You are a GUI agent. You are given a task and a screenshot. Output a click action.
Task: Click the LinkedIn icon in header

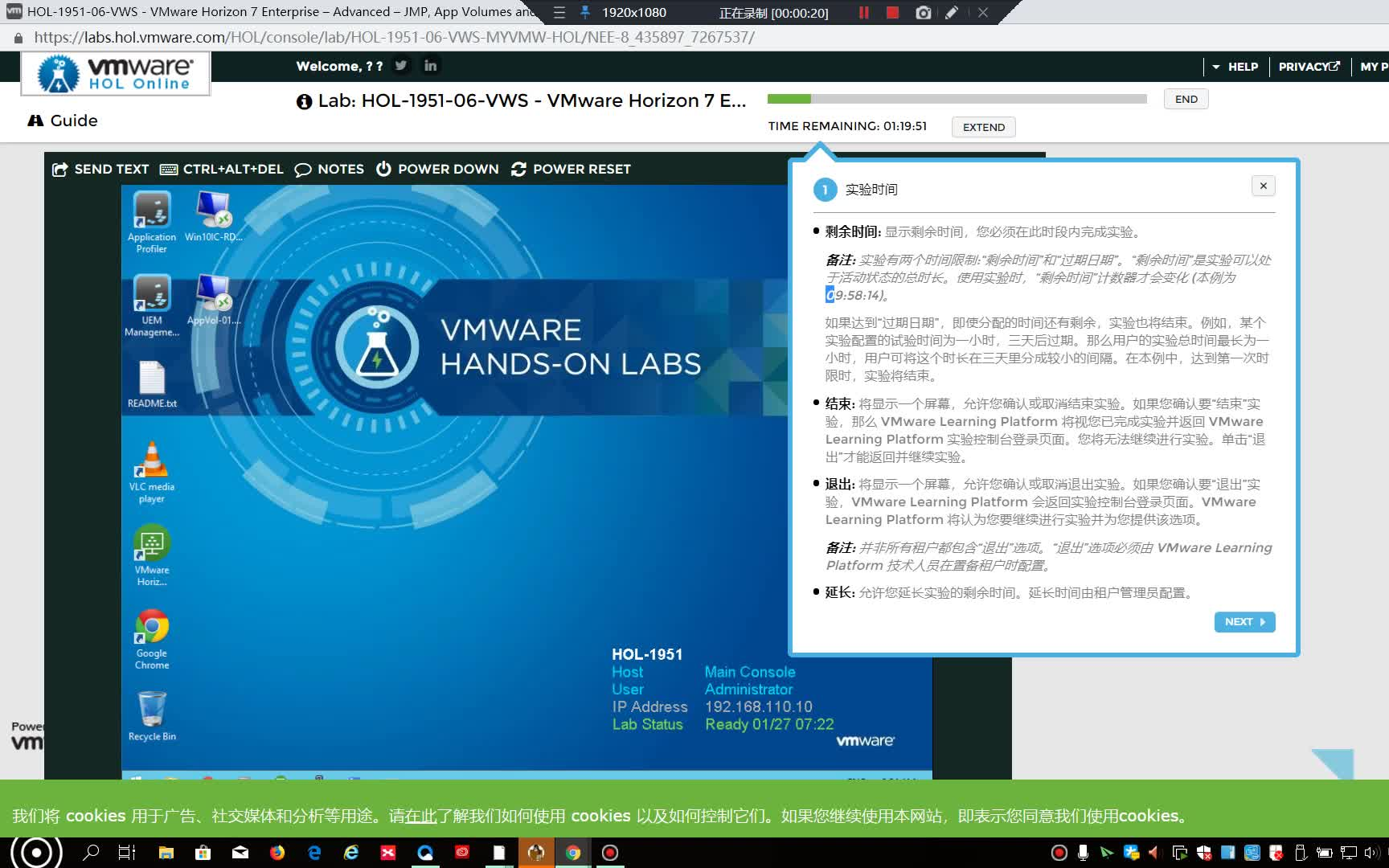coord(431,66)
